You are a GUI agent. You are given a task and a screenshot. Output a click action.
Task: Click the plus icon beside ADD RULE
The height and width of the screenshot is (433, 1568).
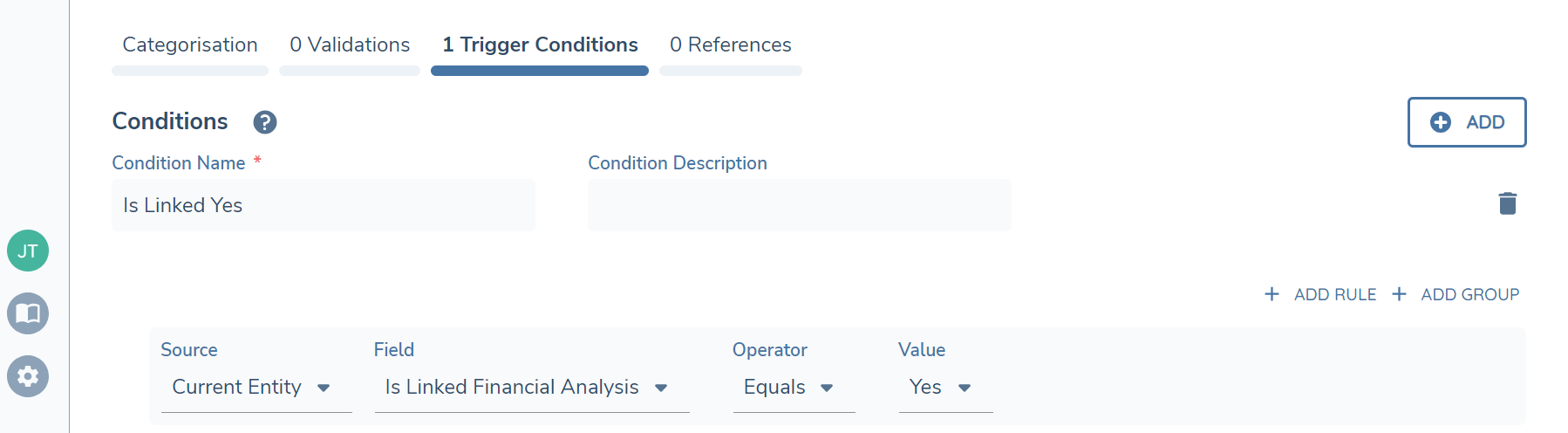1272,294
